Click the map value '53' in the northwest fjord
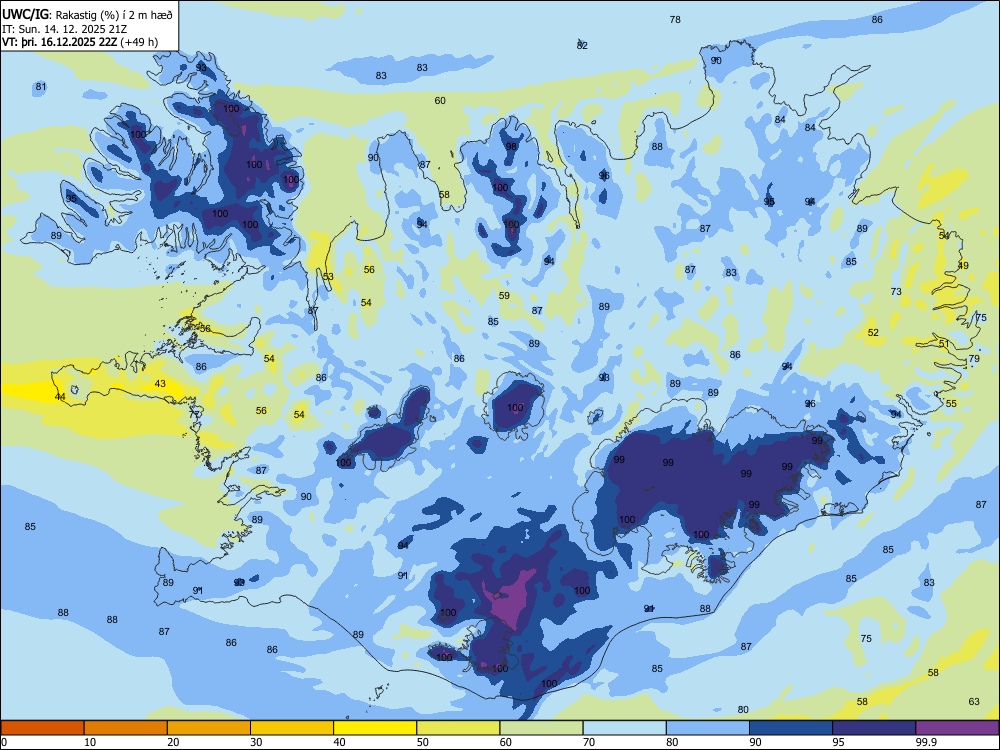1000x750 pixels. point(328,277)
